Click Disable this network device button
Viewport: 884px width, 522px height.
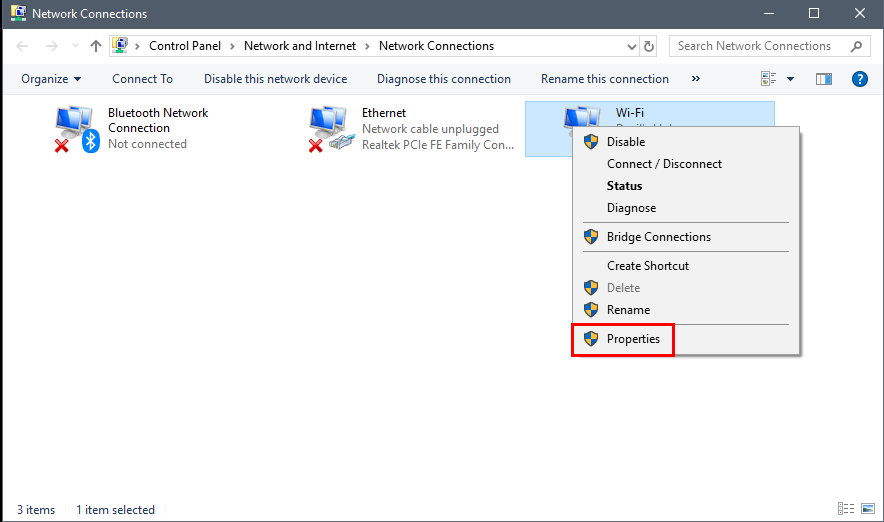(275, 79)
